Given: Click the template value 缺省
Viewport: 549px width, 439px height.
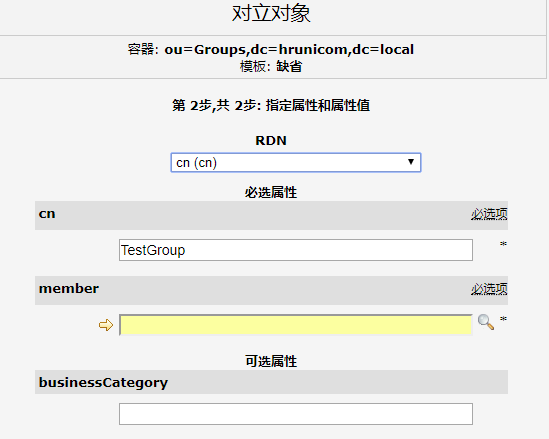Looking at the screenshot, I should (x=289, y=66).
